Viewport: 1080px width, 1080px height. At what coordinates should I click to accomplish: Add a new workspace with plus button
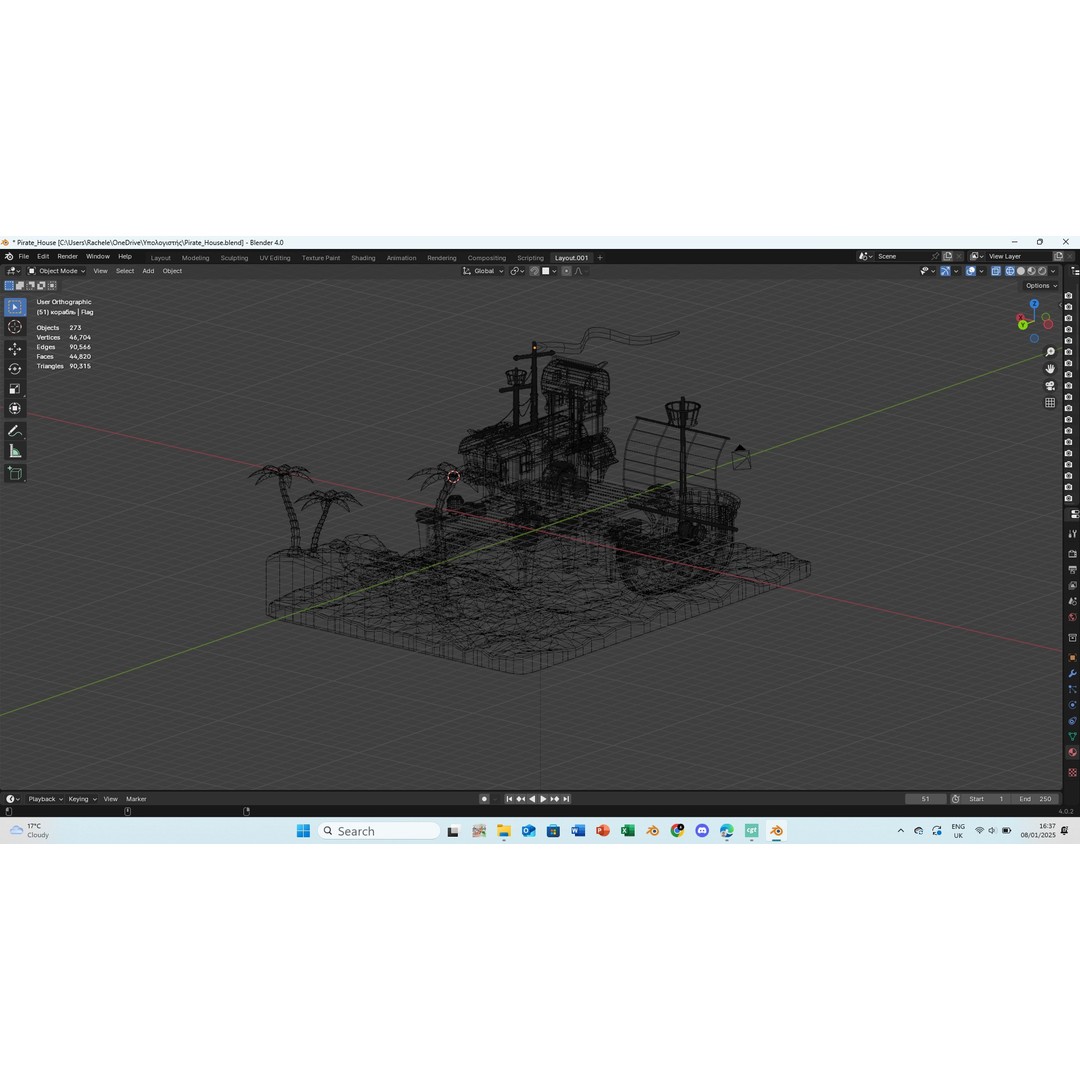(599, 258)
